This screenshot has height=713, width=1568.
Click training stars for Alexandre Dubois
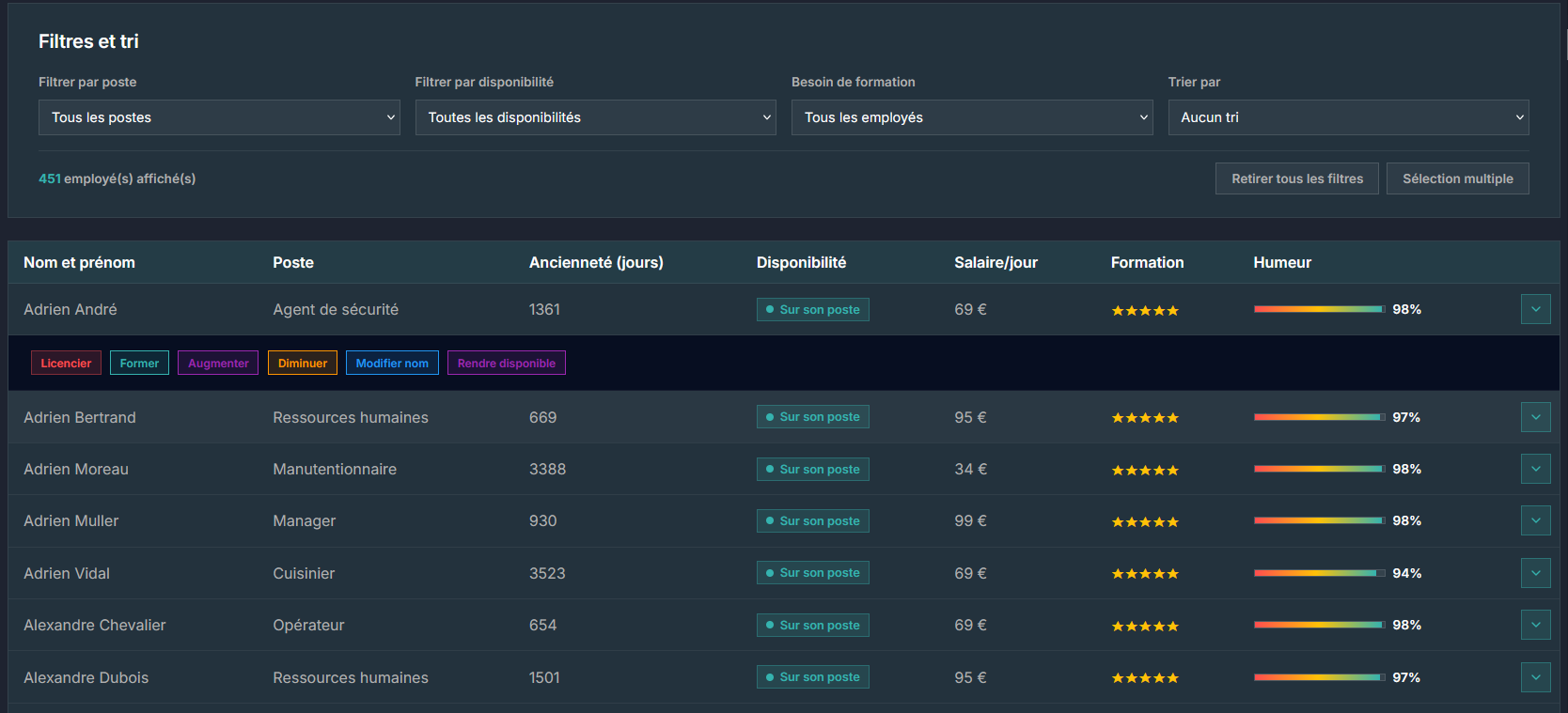coord(1145,678)
